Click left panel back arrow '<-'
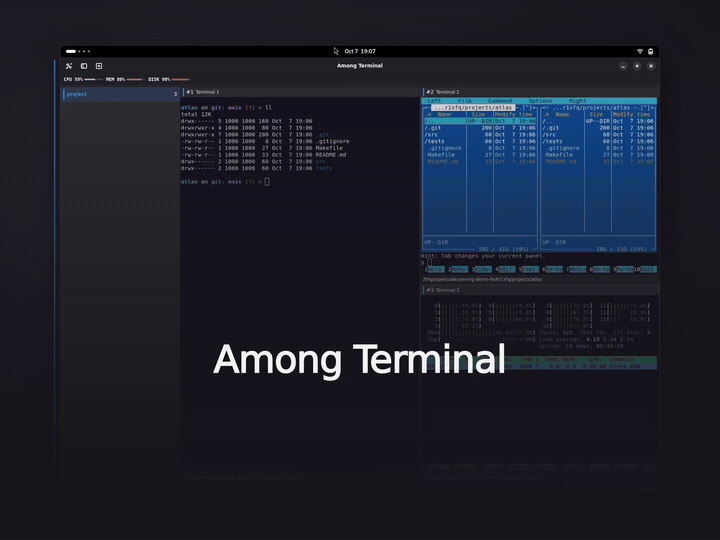The image size is (720, 540). (x=428, y=107)
